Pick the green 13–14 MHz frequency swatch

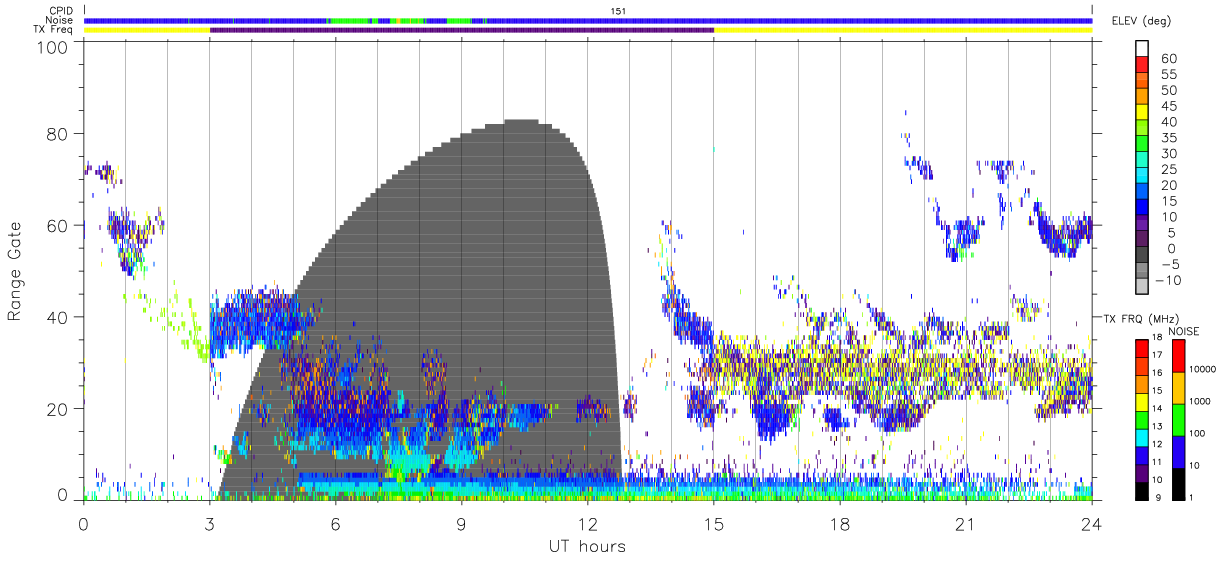[1140, 419]
